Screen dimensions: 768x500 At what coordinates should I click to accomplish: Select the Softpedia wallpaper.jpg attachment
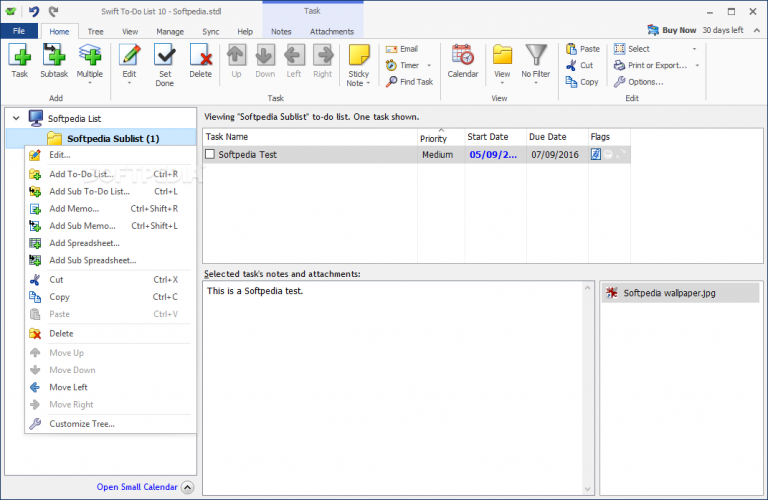tap(680, 293)
